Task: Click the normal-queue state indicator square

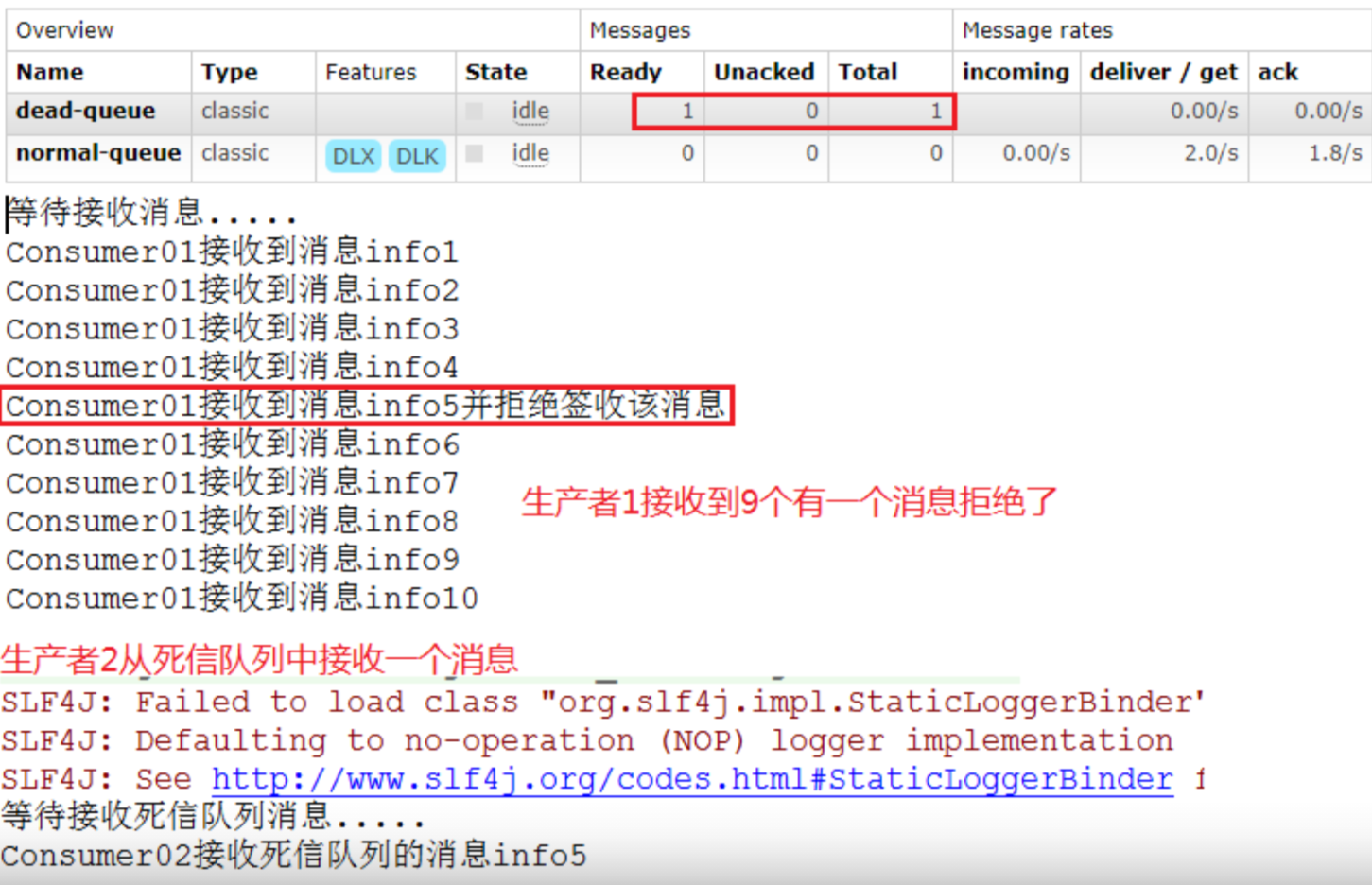Action: (475, 153)
